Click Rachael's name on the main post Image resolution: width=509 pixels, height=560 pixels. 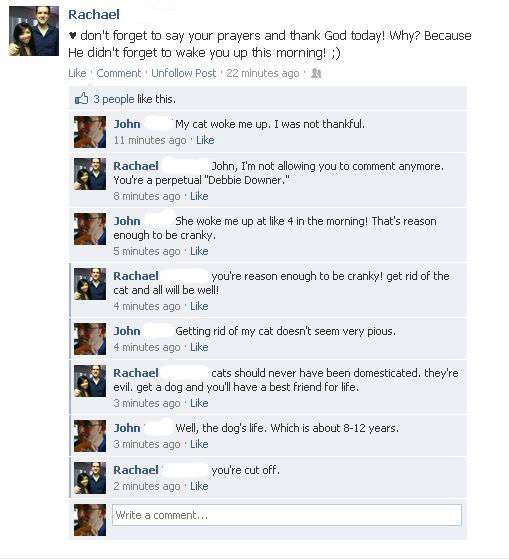click(94, 15)
